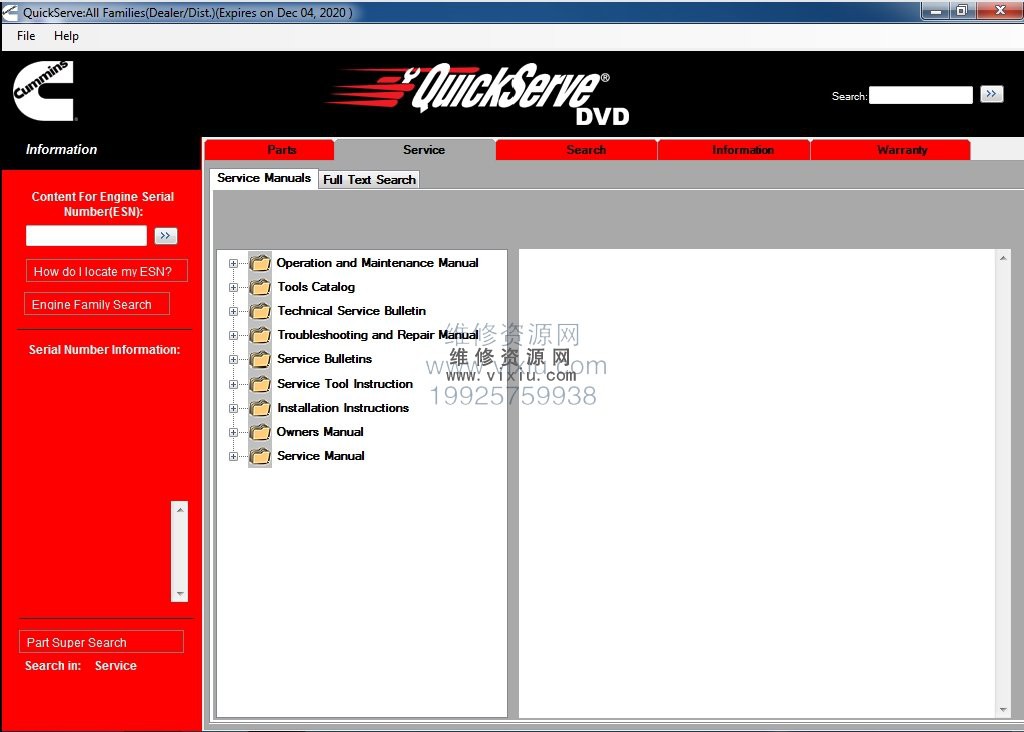Click the folder icon beside Owners Manual
This screenshot has width=1024, height=732.
click(260, 432)
